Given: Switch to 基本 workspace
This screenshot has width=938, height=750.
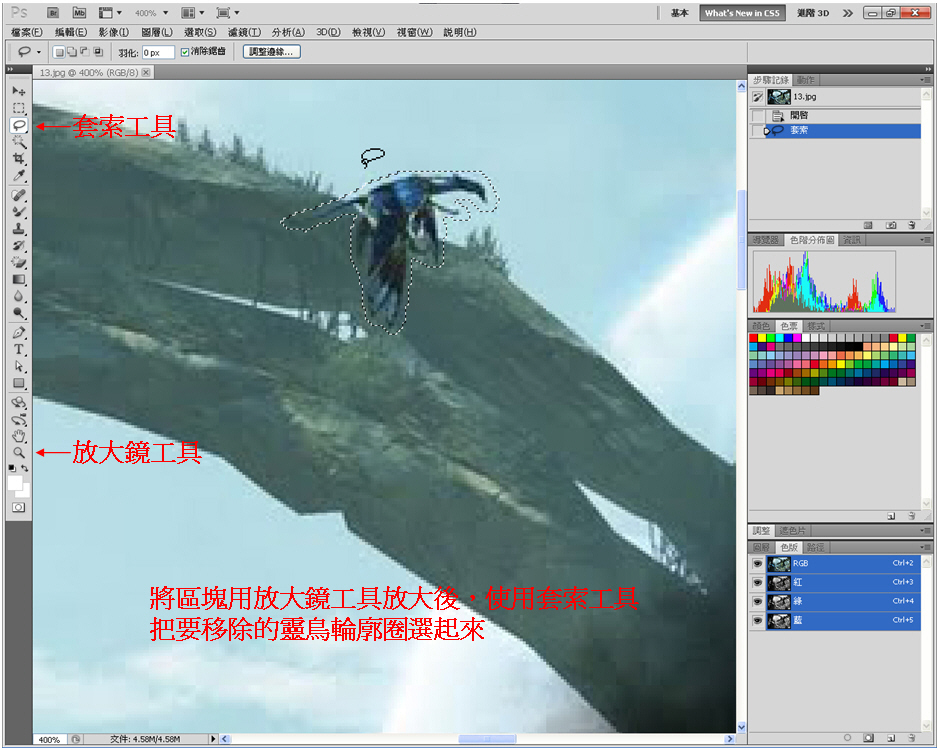Looking at the screenshot, I should pos(679,13).
